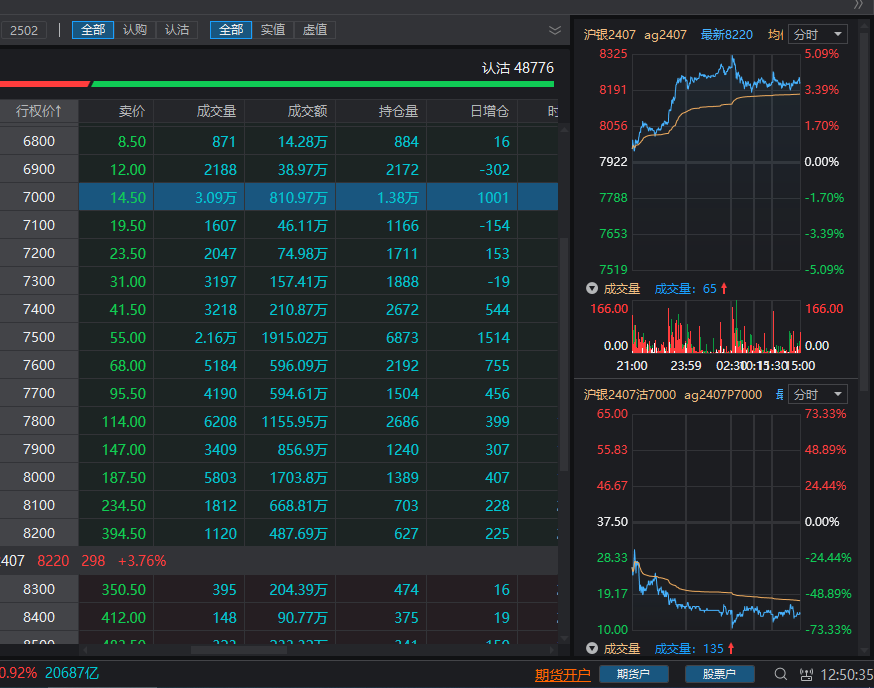Select the first 全部 option-type filter
Image resolution: width=874 pixels, height=688 pixels.
pos(93,30)
